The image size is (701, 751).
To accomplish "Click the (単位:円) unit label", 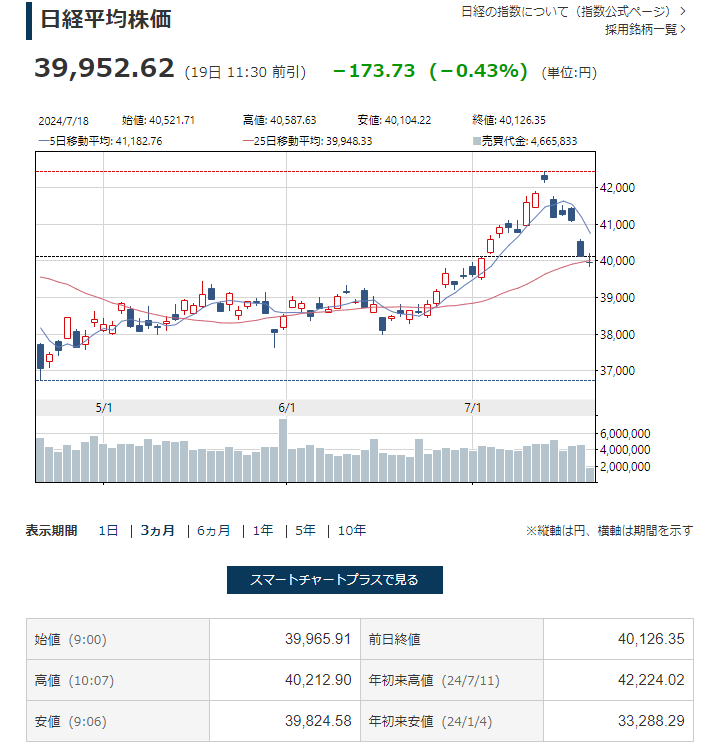I will tap(569, 73).
